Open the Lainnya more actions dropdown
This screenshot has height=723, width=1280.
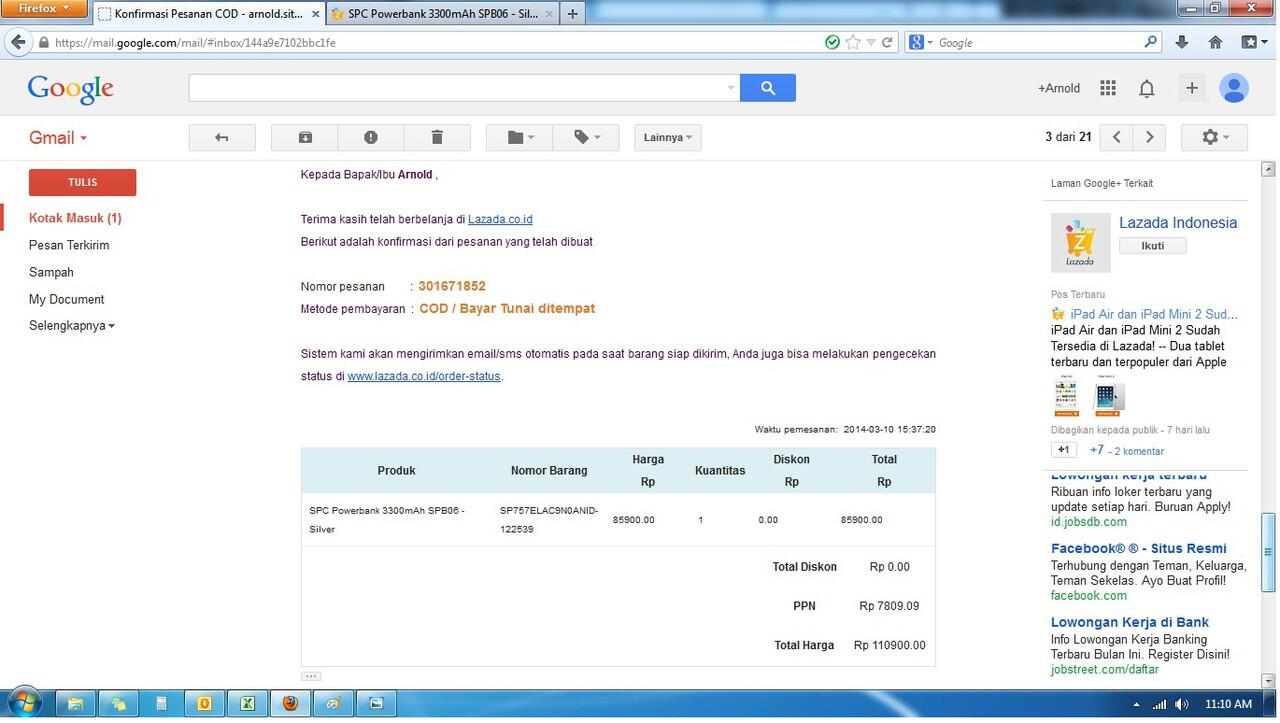(x=668, y=137)
